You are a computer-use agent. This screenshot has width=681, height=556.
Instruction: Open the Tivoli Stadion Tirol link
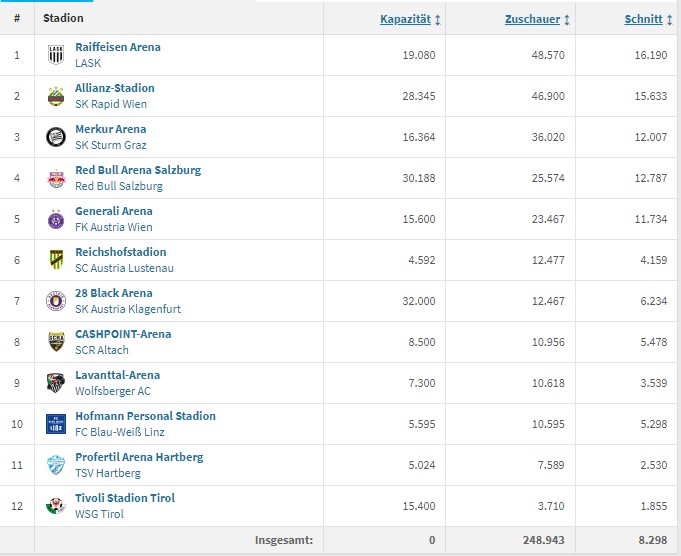pyautogui.click(x=125, y=498)
